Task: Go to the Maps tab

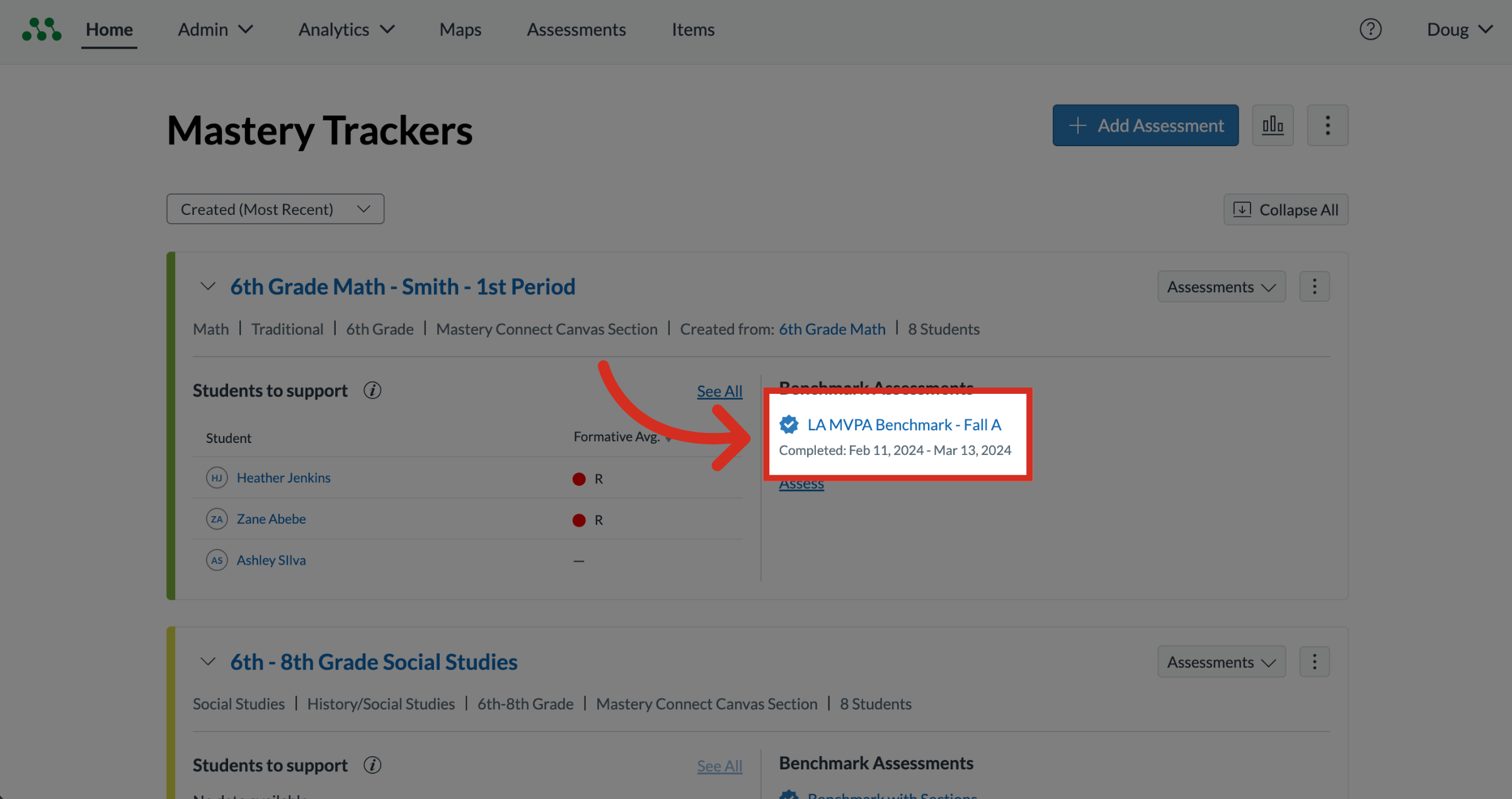Action: coord(461,30)
